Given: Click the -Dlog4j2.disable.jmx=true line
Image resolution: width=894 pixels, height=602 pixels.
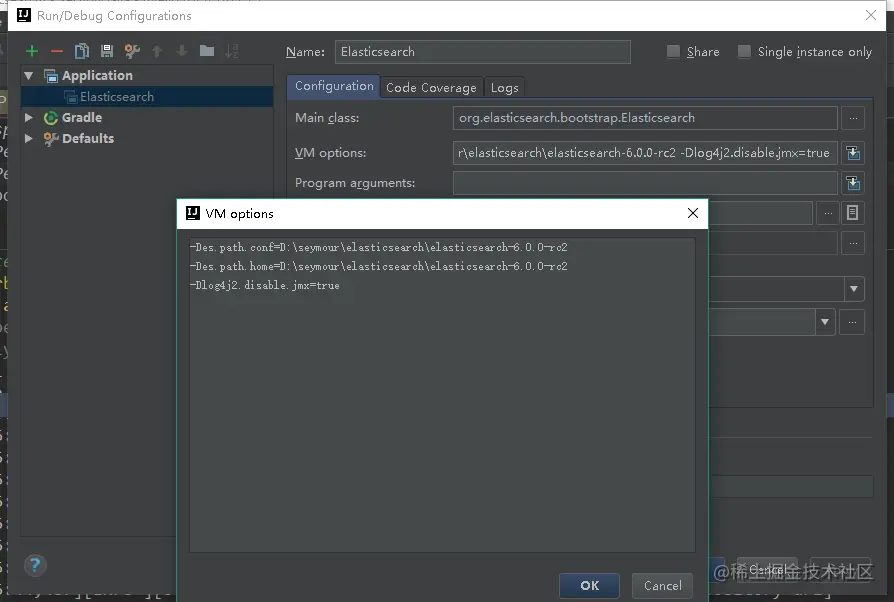Looking at the screenshot, I should pyautogui.click(x=265, y=285).
